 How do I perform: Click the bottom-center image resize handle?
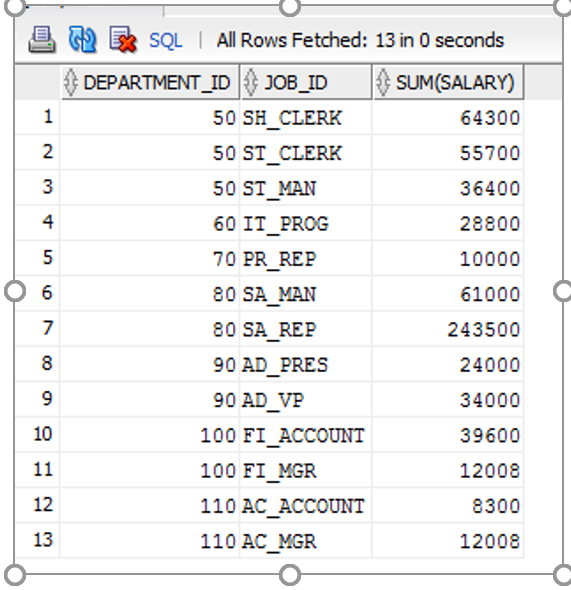[290, 575]
